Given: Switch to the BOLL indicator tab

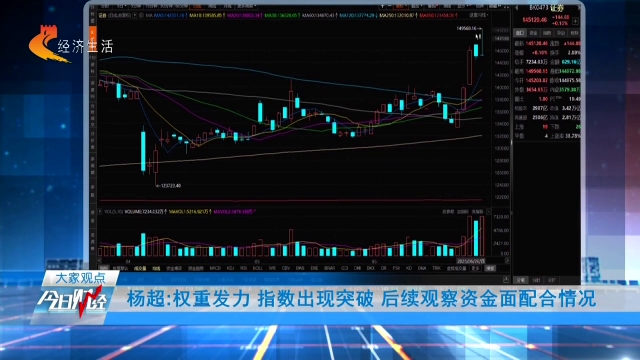Looking at the screenshot, I should click(x=258, y=268).
